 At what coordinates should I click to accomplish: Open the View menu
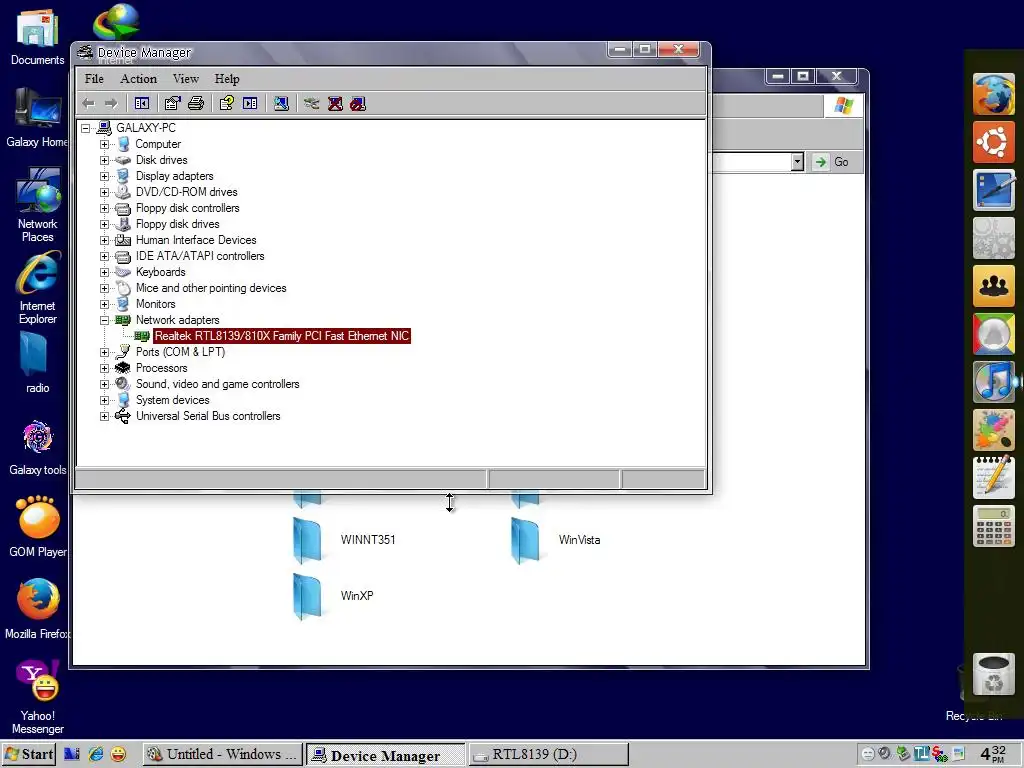(x=185, y=78)
